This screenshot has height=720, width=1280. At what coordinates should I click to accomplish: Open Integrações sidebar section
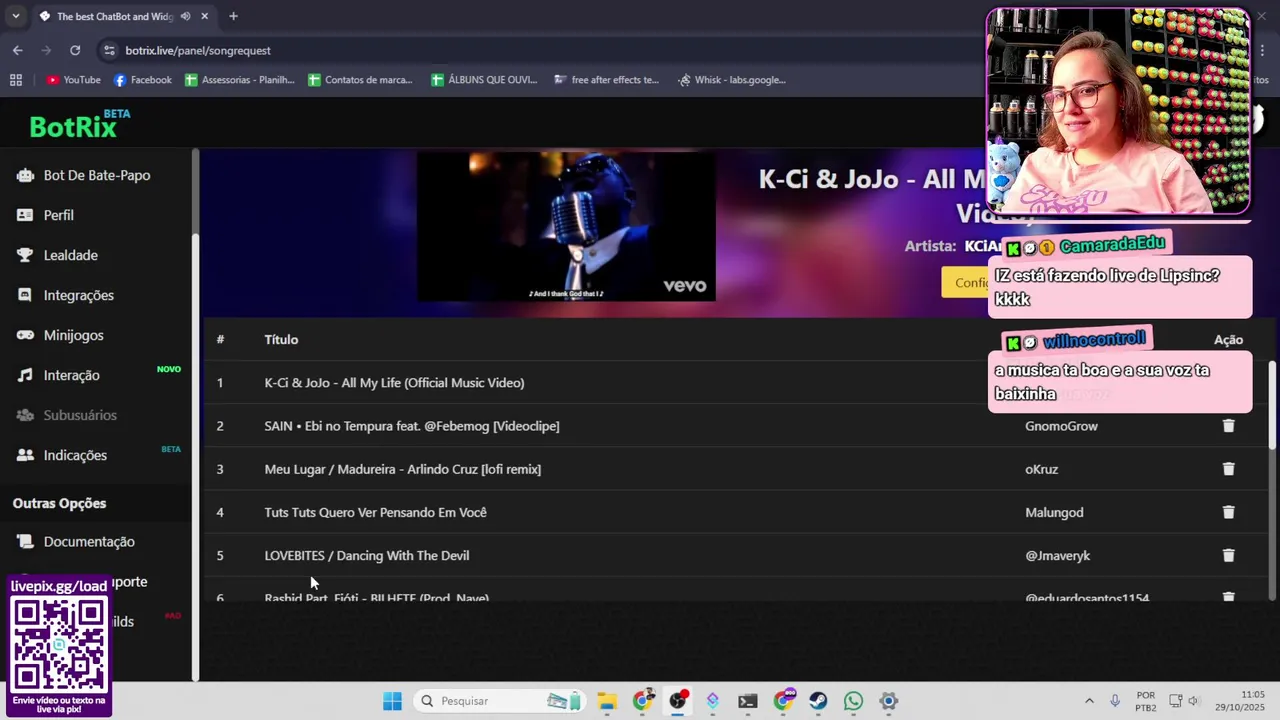79,295
